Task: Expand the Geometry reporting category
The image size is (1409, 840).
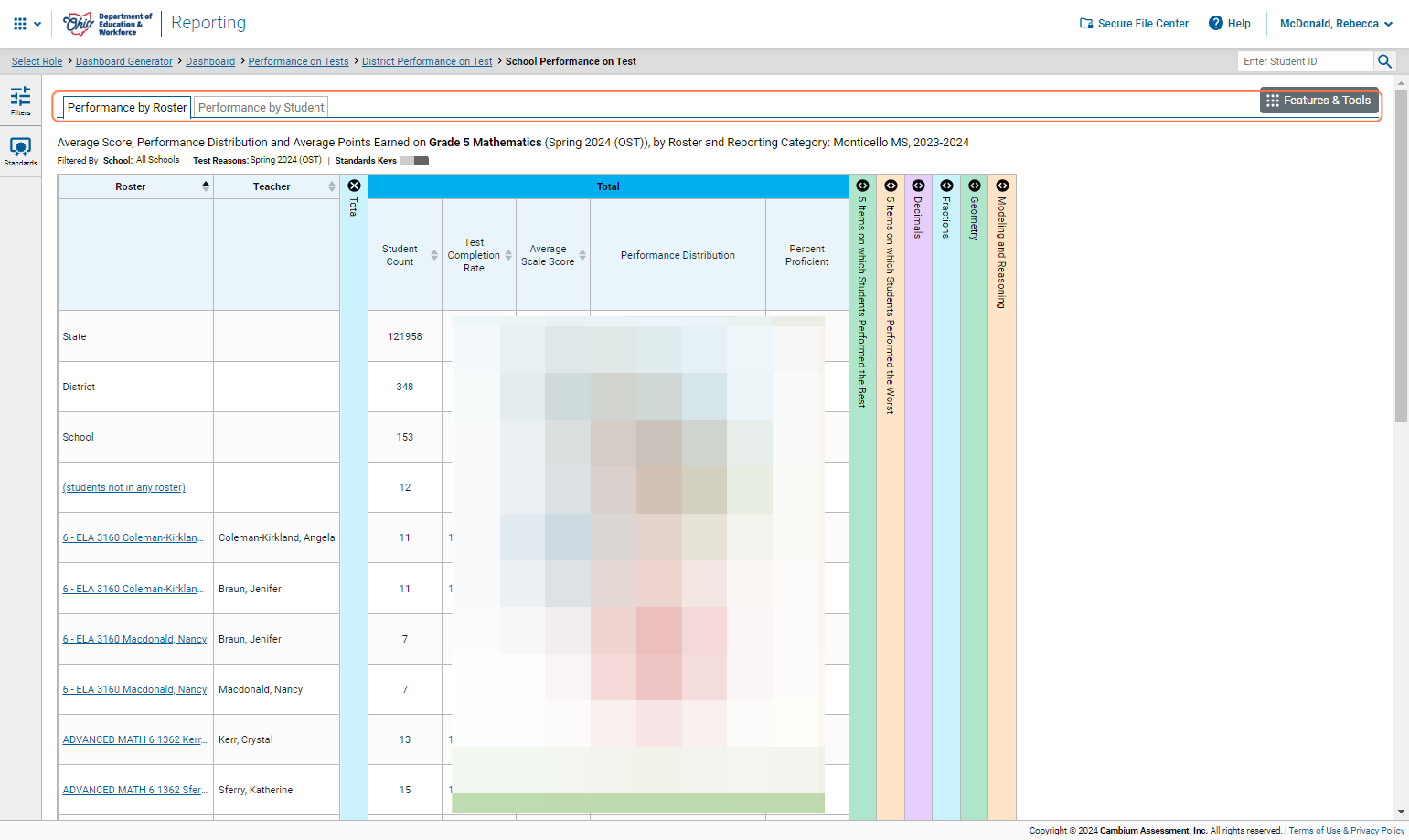Action: pos(974,186)
